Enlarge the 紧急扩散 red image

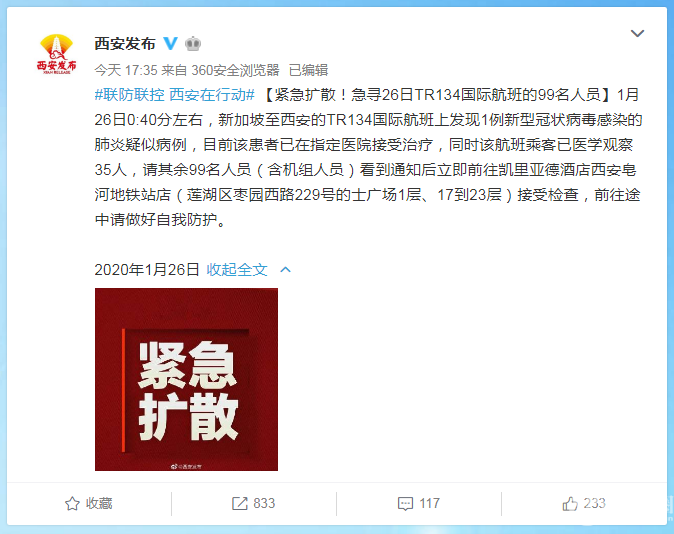[x=186, y=379]
